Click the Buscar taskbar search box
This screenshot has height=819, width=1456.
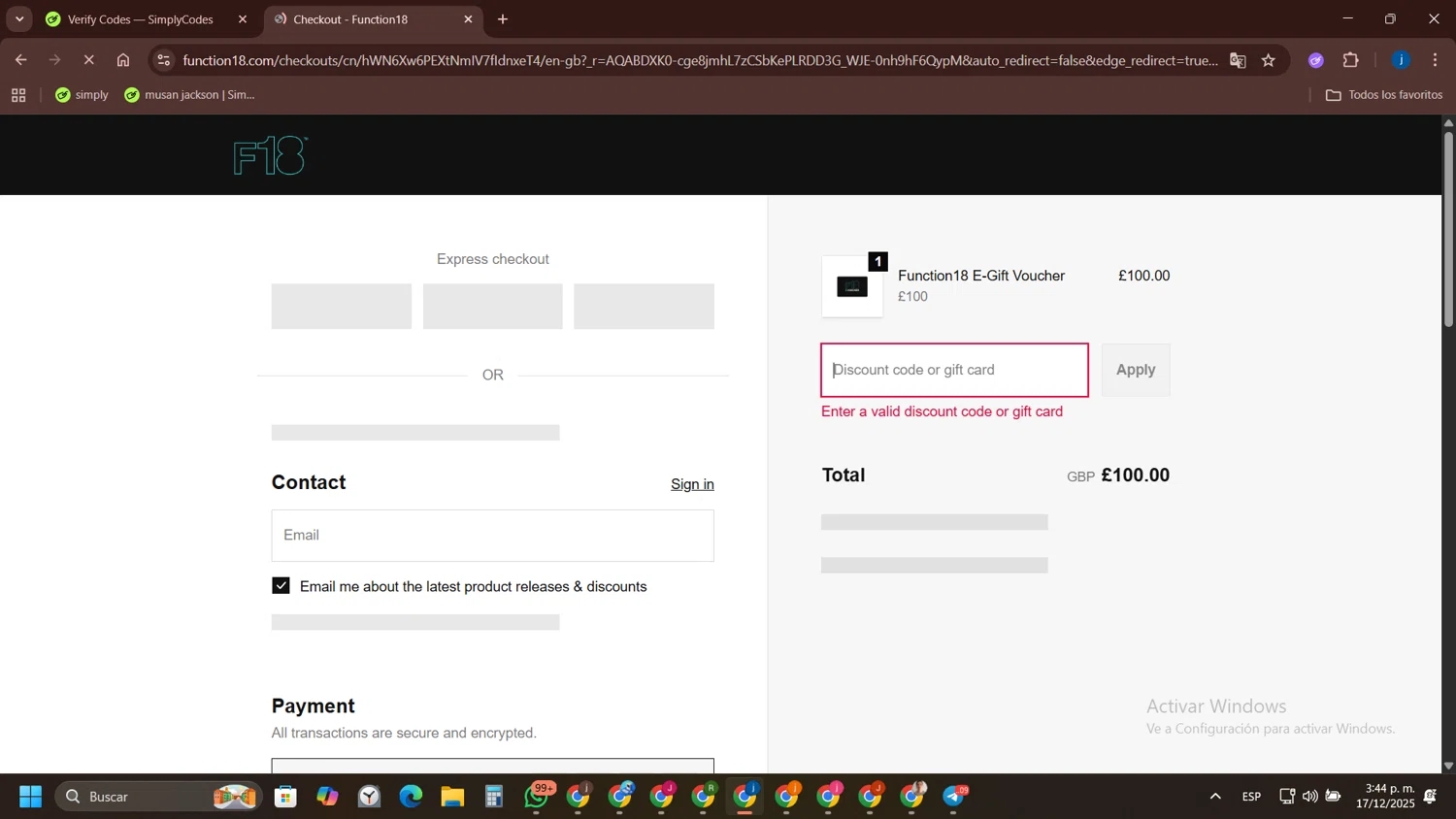(x=159, y=797)
